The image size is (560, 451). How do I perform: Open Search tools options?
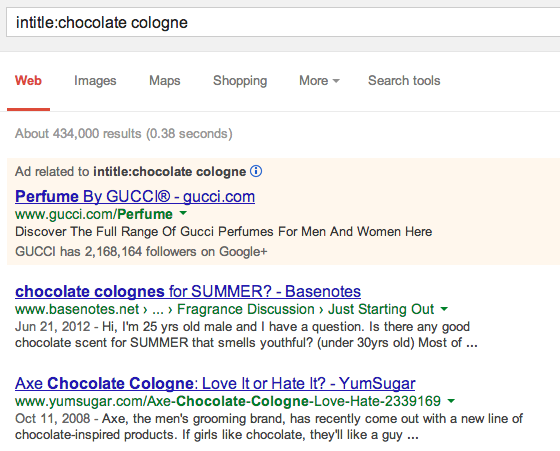coord(404,81)
